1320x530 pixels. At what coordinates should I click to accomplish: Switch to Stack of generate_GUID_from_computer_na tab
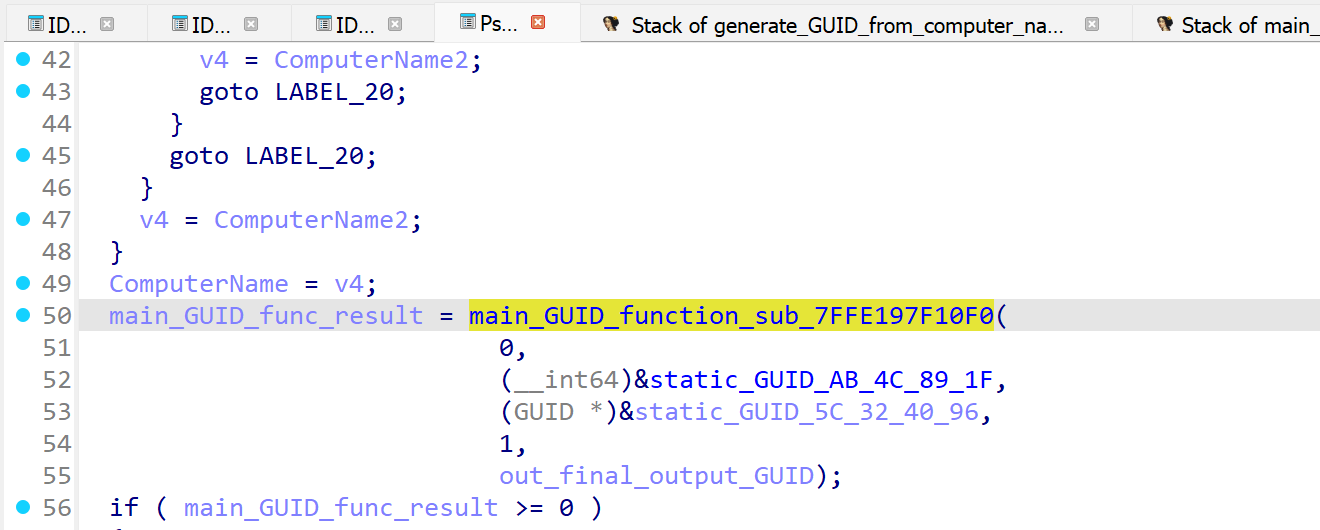(847, 26)
